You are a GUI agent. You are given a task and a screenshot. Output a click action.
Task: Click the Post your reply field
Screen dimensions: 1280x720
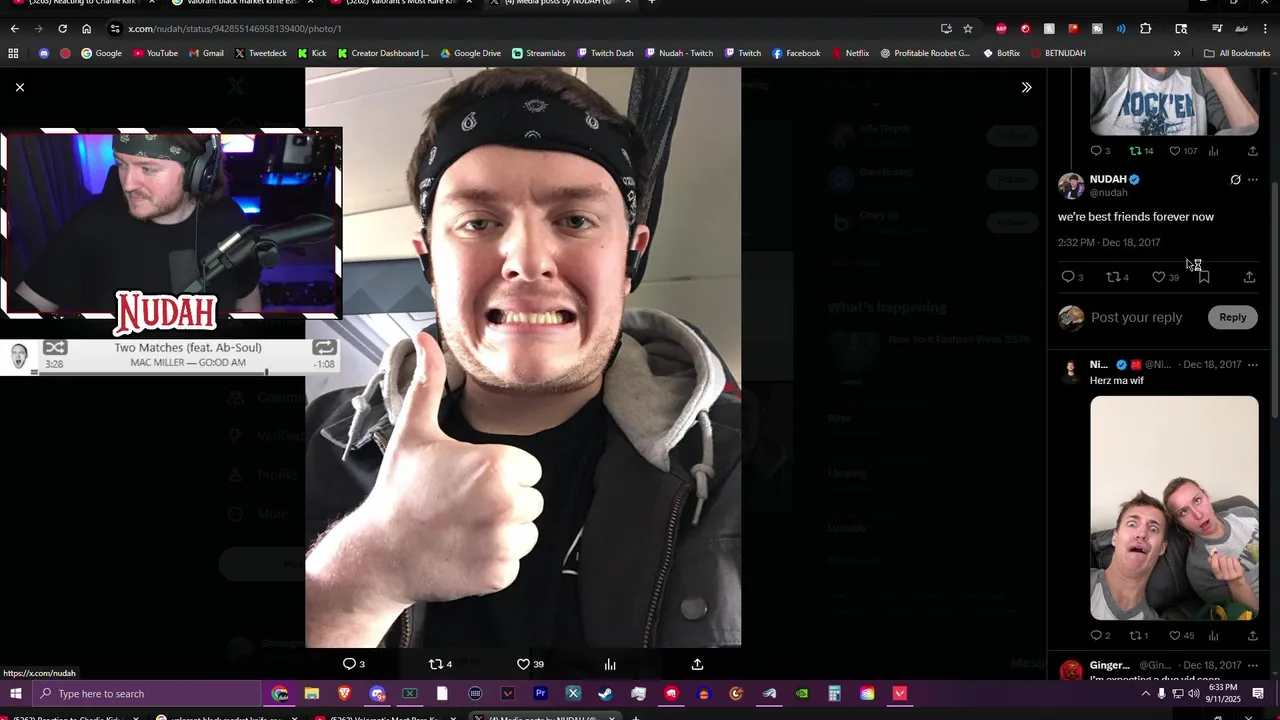(x=1137, y=317)
